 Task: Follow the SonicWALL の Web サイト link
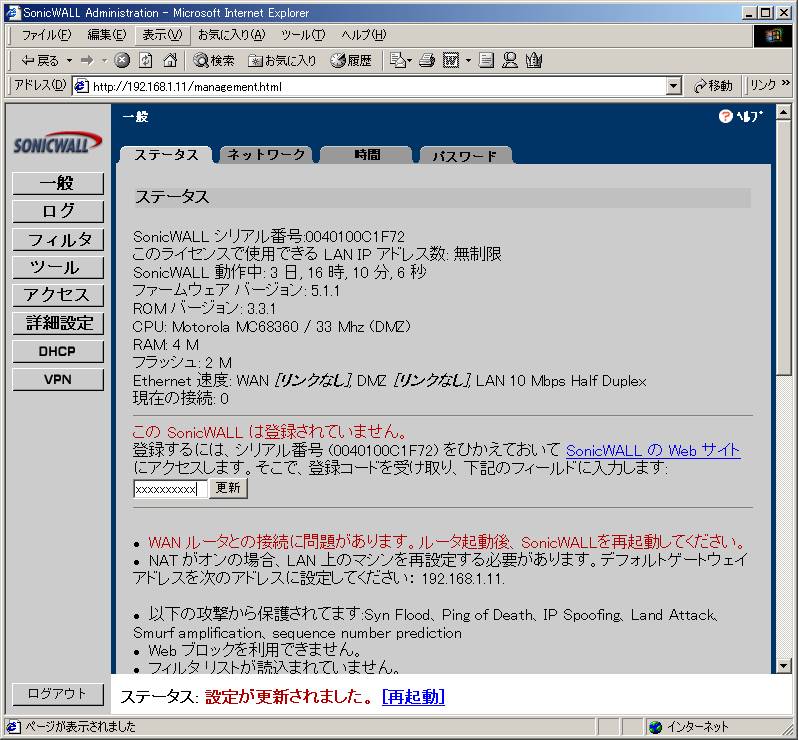(x=653, y=450)
